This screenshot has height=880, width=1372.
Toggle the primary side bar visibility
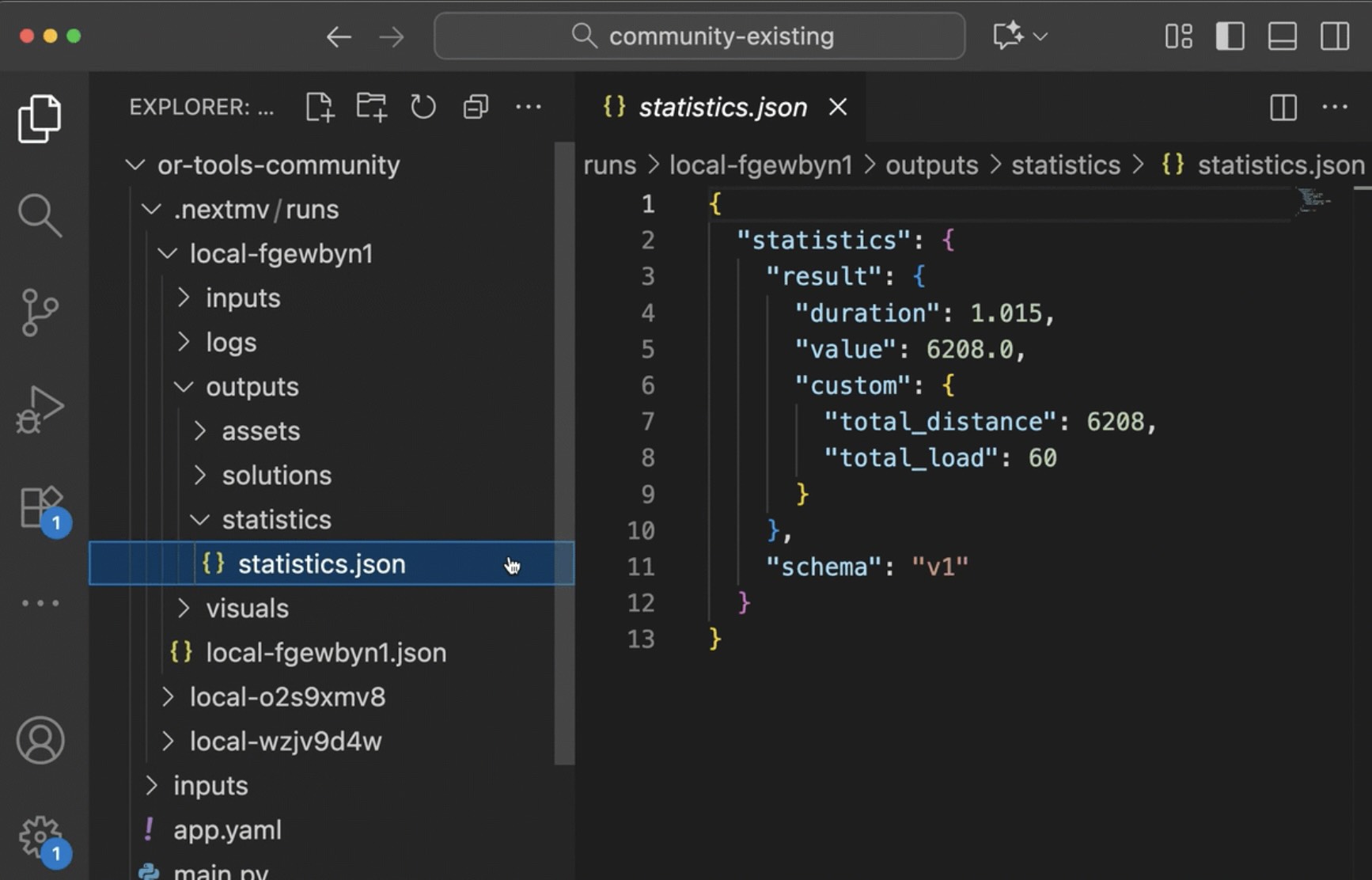pos(1230,36)
